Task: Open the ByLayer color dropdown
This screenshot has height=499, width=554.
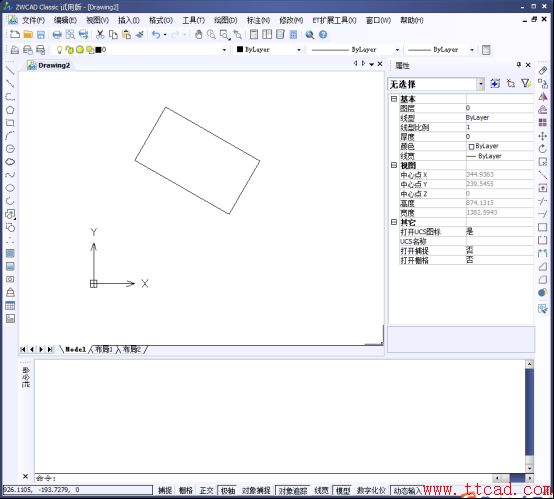Action: (x=269, y=50)
